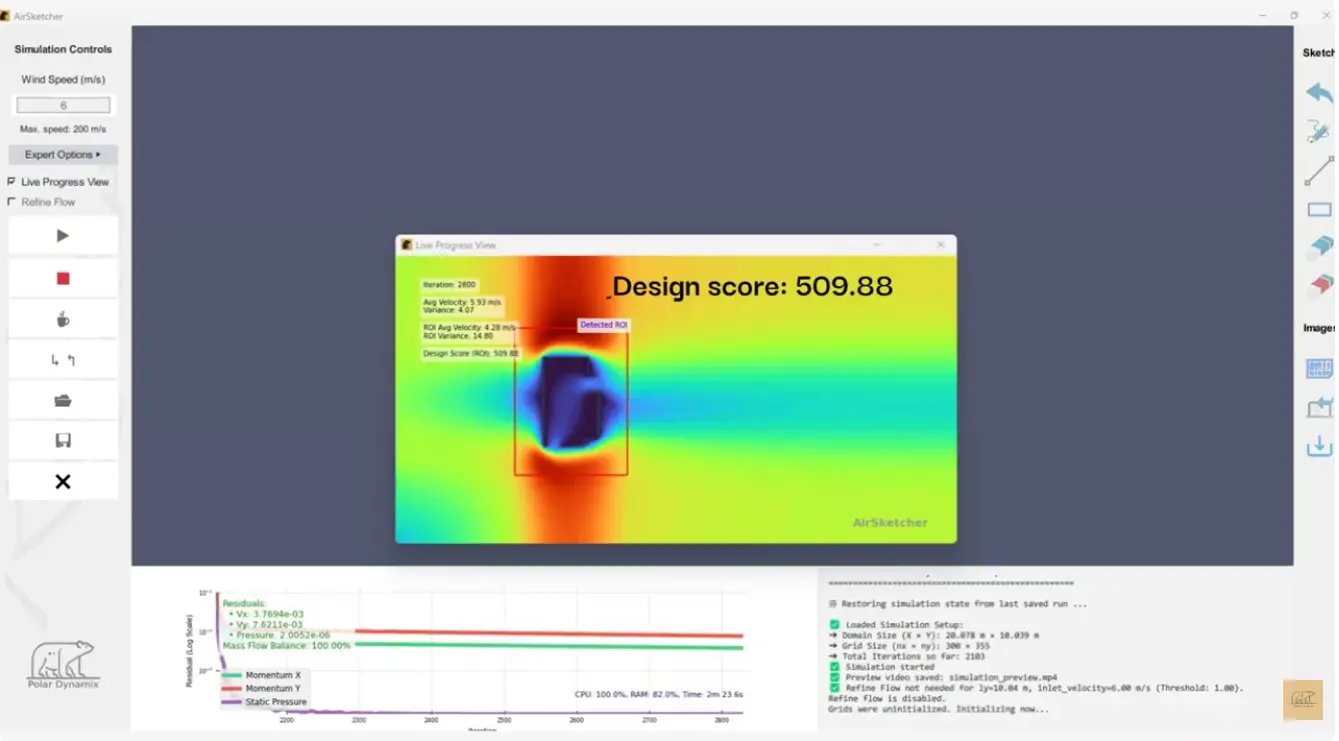
Task: Select the eraser tool in the Sketch panel
Action: (x=1318, y=248)
